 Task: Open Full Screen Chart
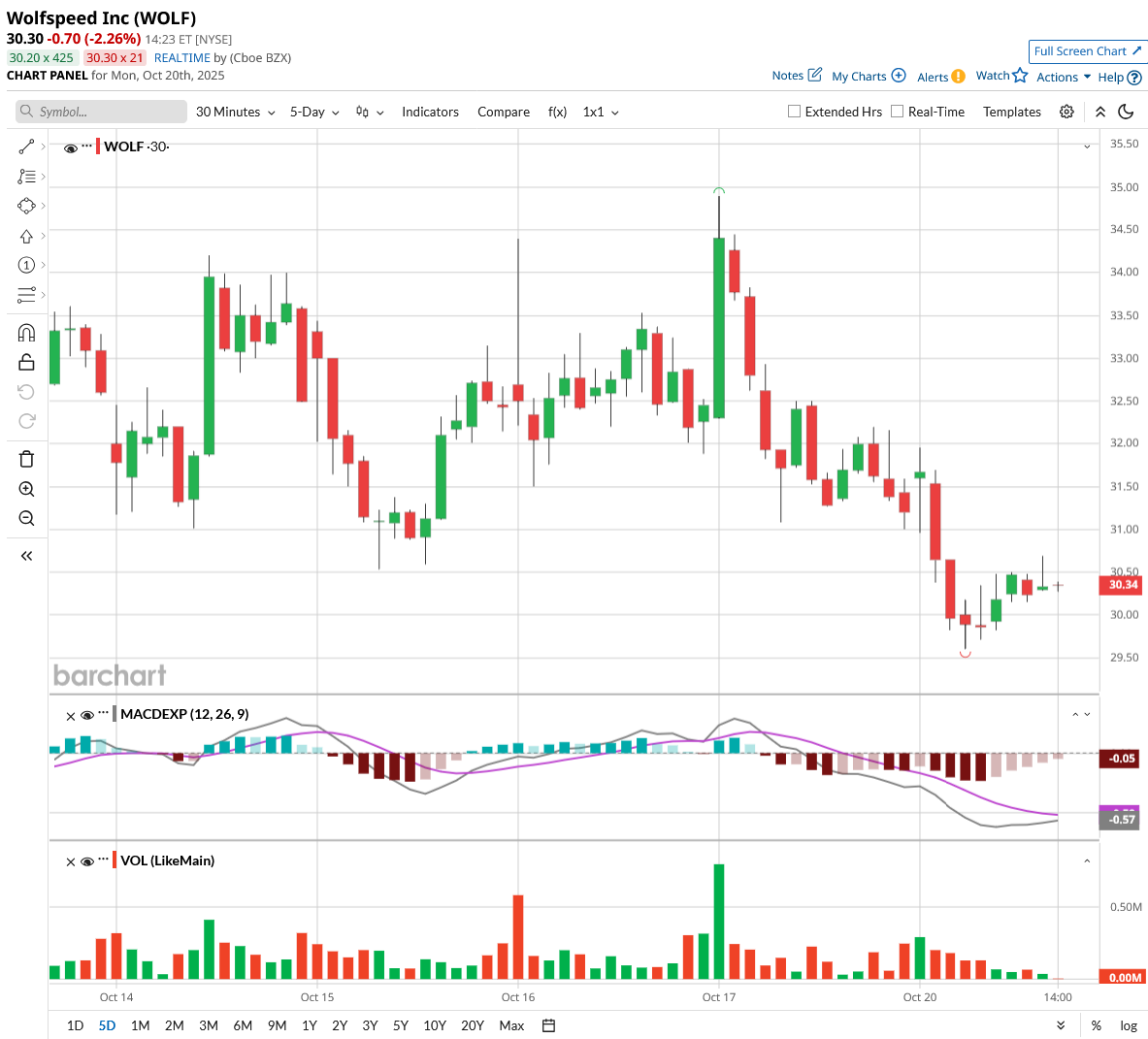click(x=1087, y=51)
